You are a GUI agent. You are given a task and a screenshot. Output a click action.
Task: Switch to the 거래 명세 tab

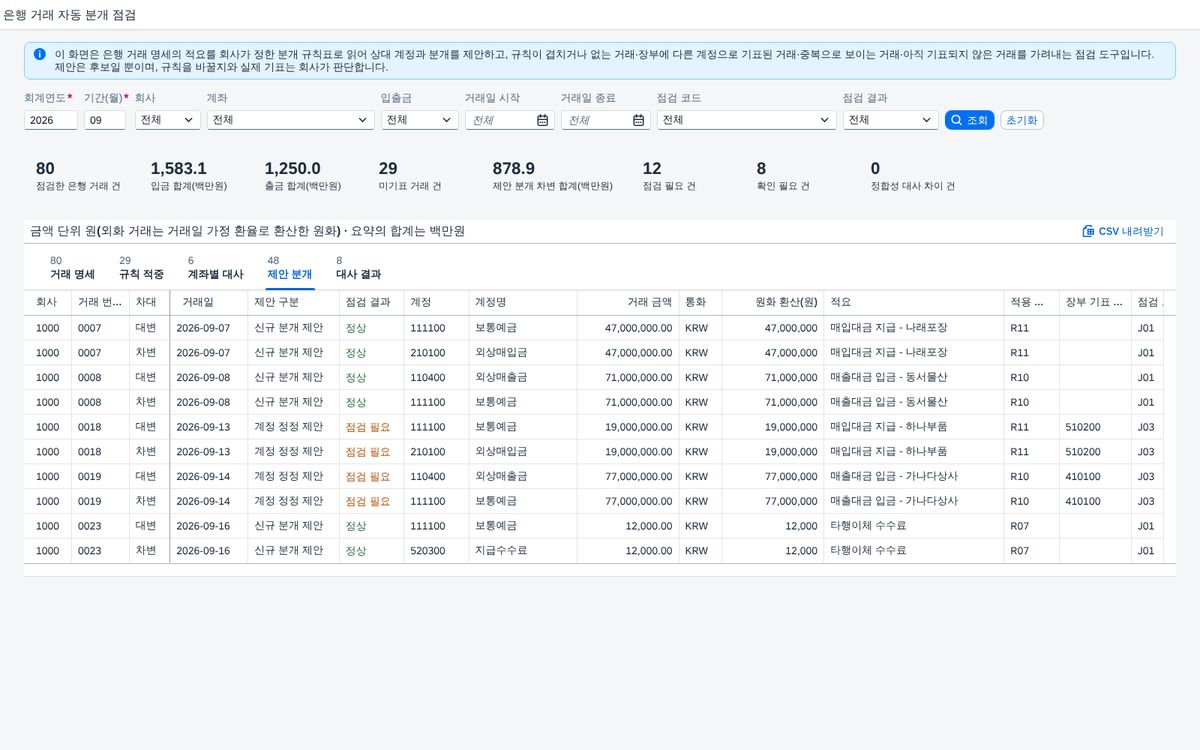72,267
